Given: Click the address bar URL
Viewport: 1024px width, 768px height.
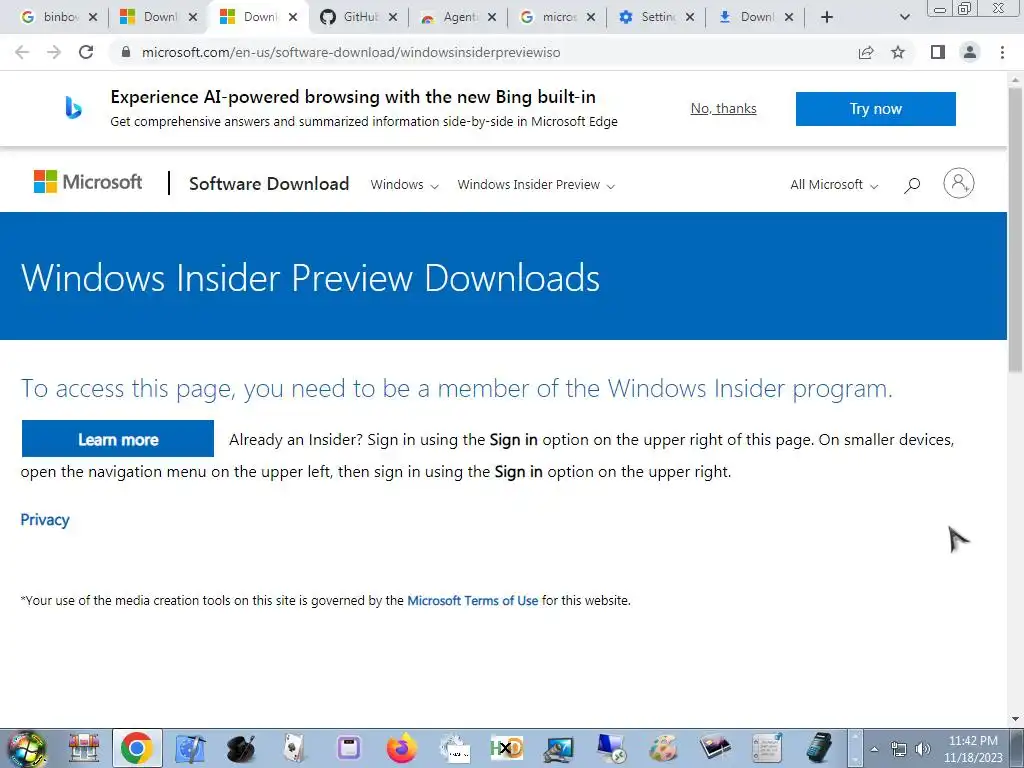Looking at the screenshot, I should pyautogui.click(x=351, y=52).
